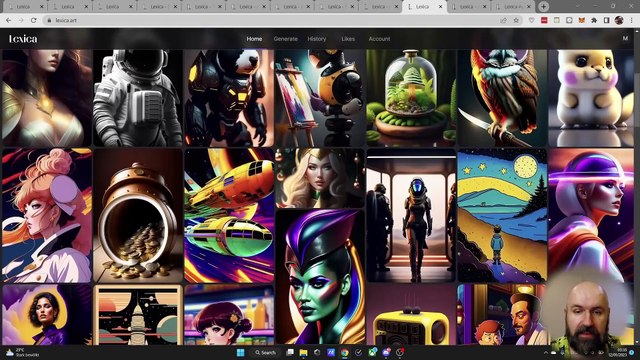Image resolution: width=640 pixels, height=360 pixels.
Task: Open the tab search dropdown chevron
Action: 578,7
